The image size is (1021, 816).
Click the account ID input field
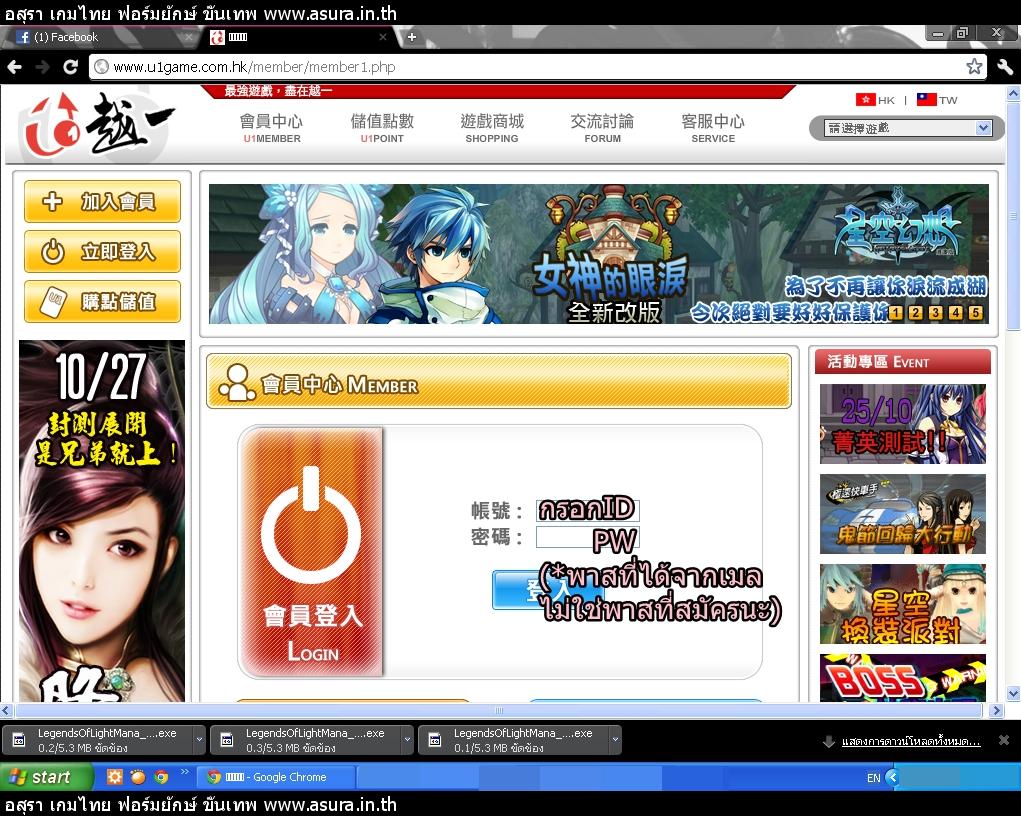pyautogui.click(x=587, y=510)
